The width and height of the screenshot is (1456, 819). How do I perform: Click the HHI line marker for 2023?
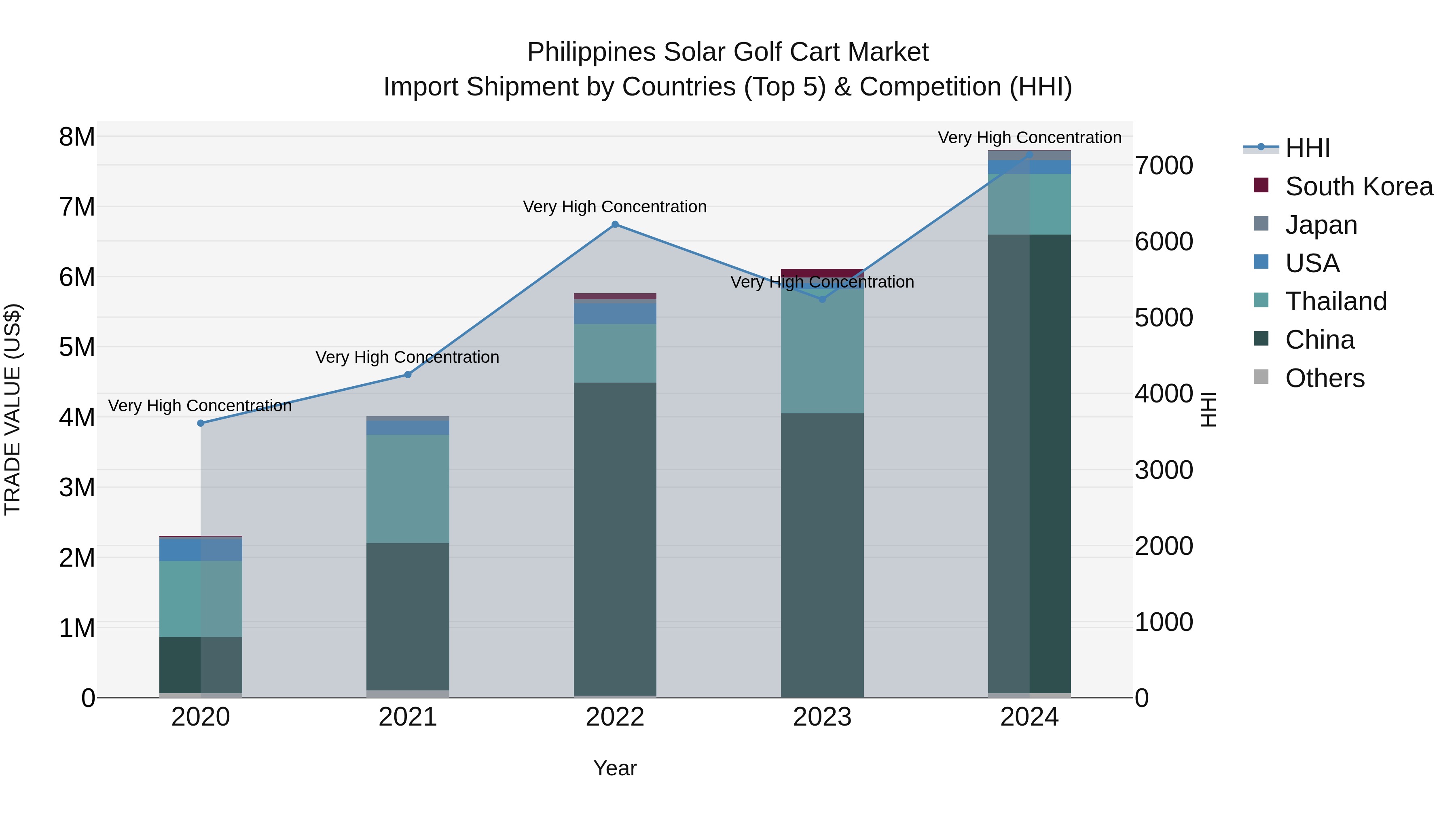(x=822, y=299)
